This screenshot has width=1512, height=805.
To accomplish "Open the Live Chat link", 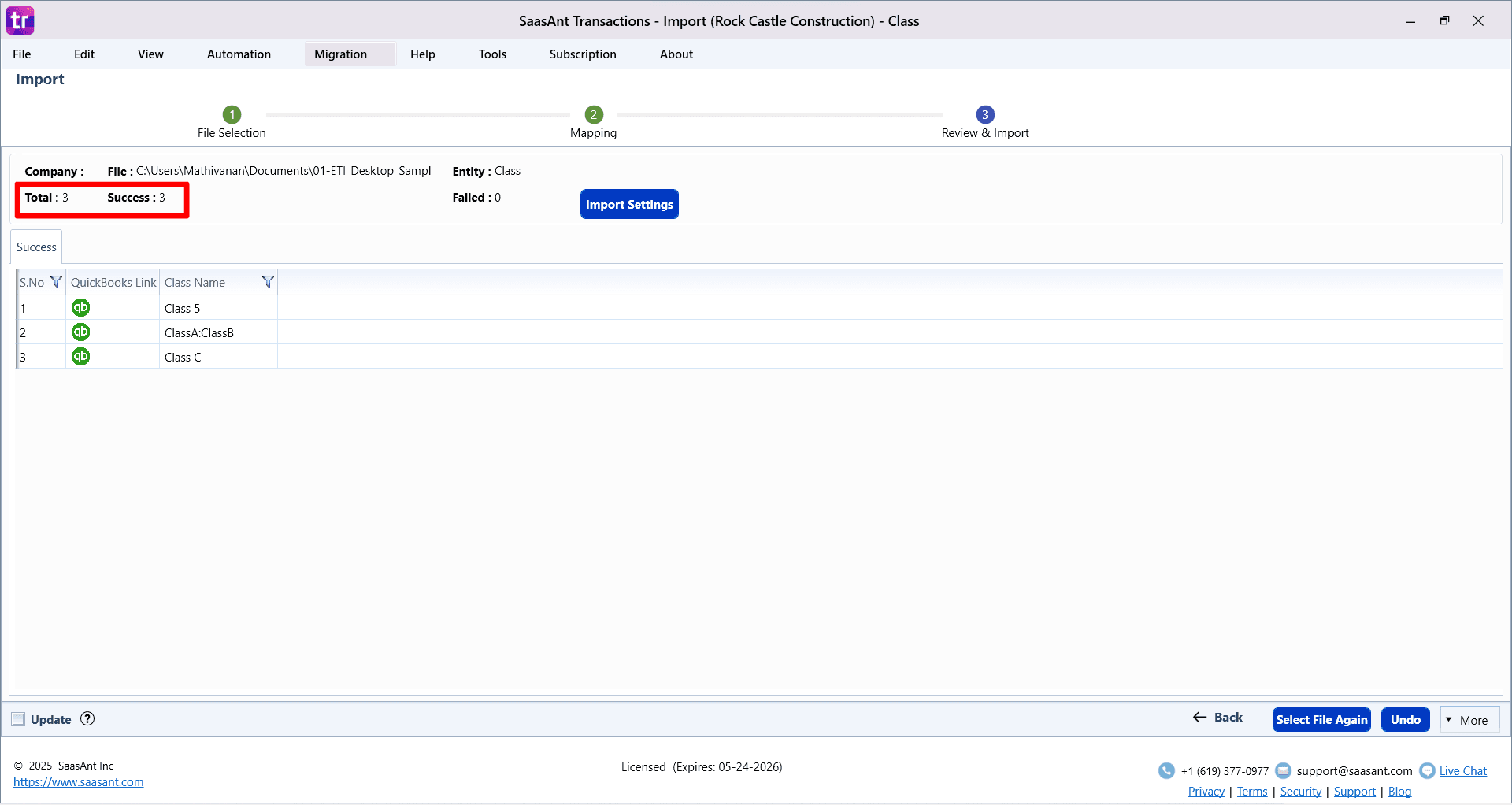I will point(1463,771).
